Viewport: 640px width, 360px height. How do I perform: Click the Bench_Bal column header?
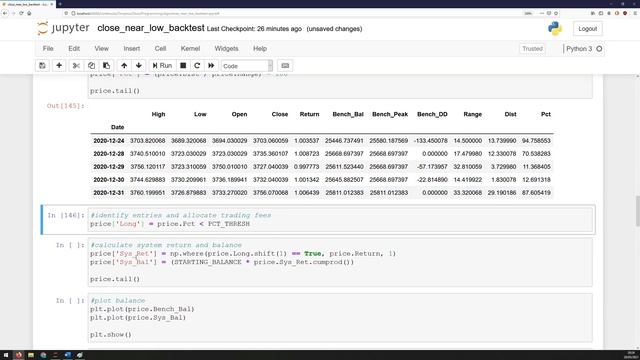[348, 114]
